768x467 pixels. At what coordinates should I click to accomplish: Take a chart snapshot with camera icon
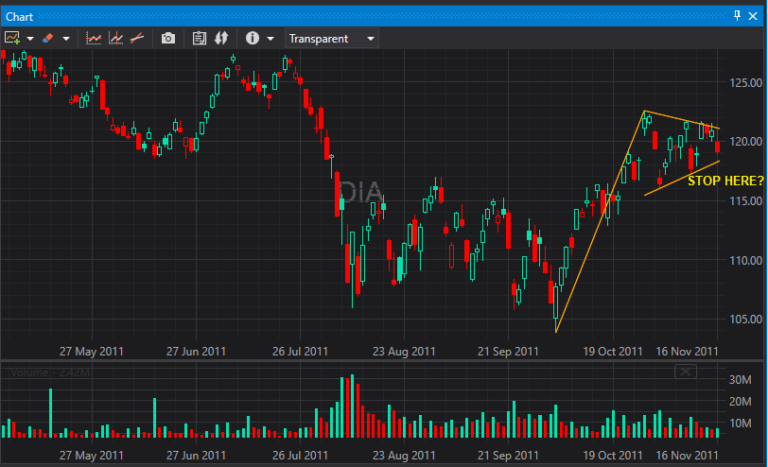168,38
